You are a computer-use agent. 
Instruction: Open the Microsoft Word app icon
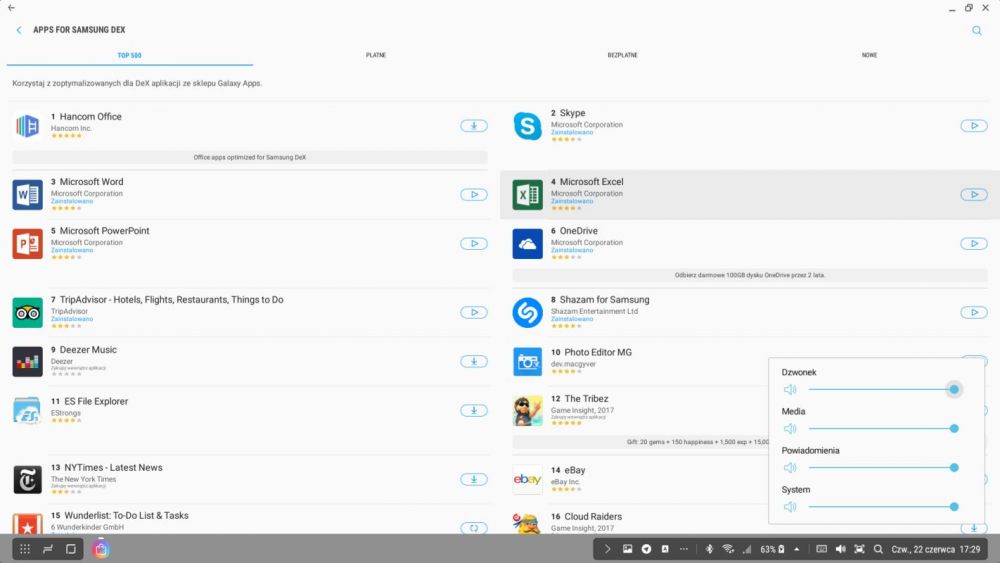[x=27, y=194]
